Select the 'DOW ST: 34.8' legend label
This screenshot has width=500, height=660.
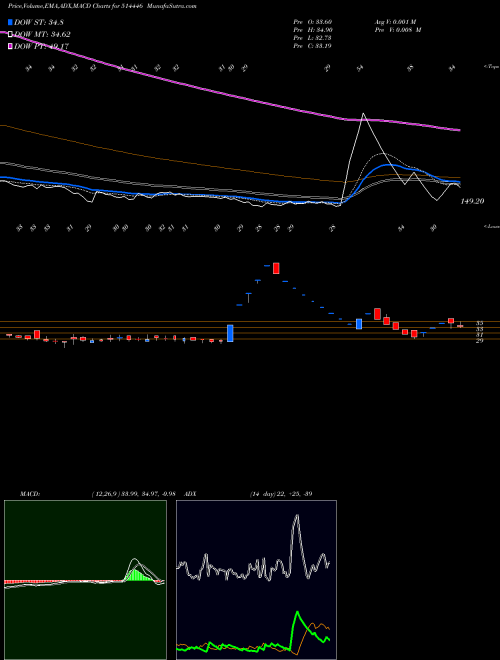point(39,22)
